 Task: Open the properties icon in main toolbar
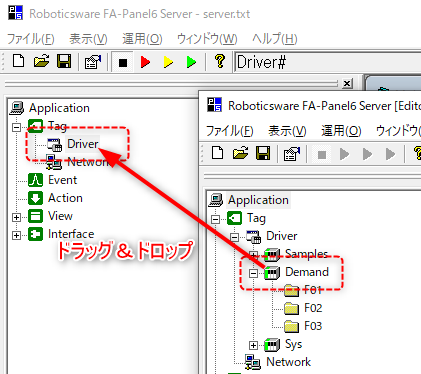pos(93,62)
